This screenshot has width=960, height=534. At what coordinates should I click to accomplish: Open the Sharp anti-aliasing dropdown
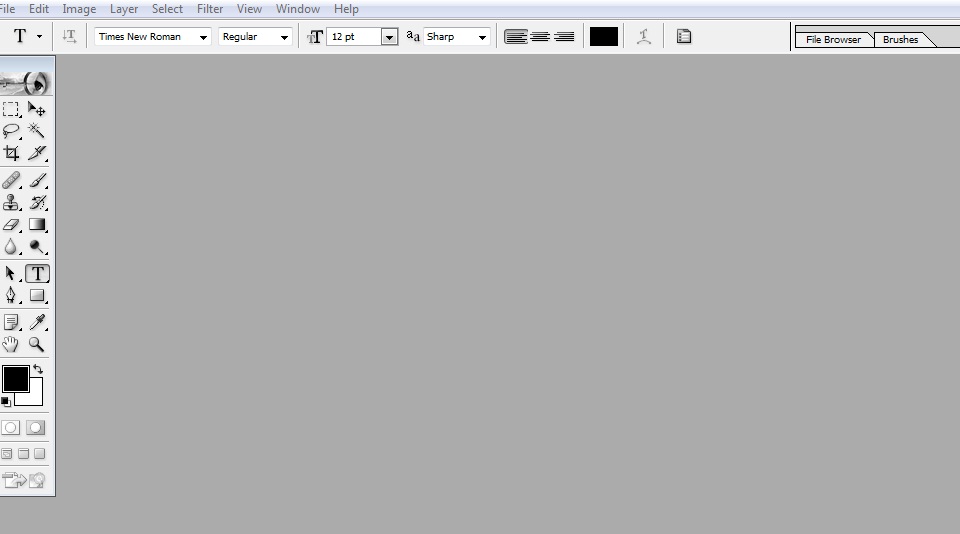tap(482, 37)
